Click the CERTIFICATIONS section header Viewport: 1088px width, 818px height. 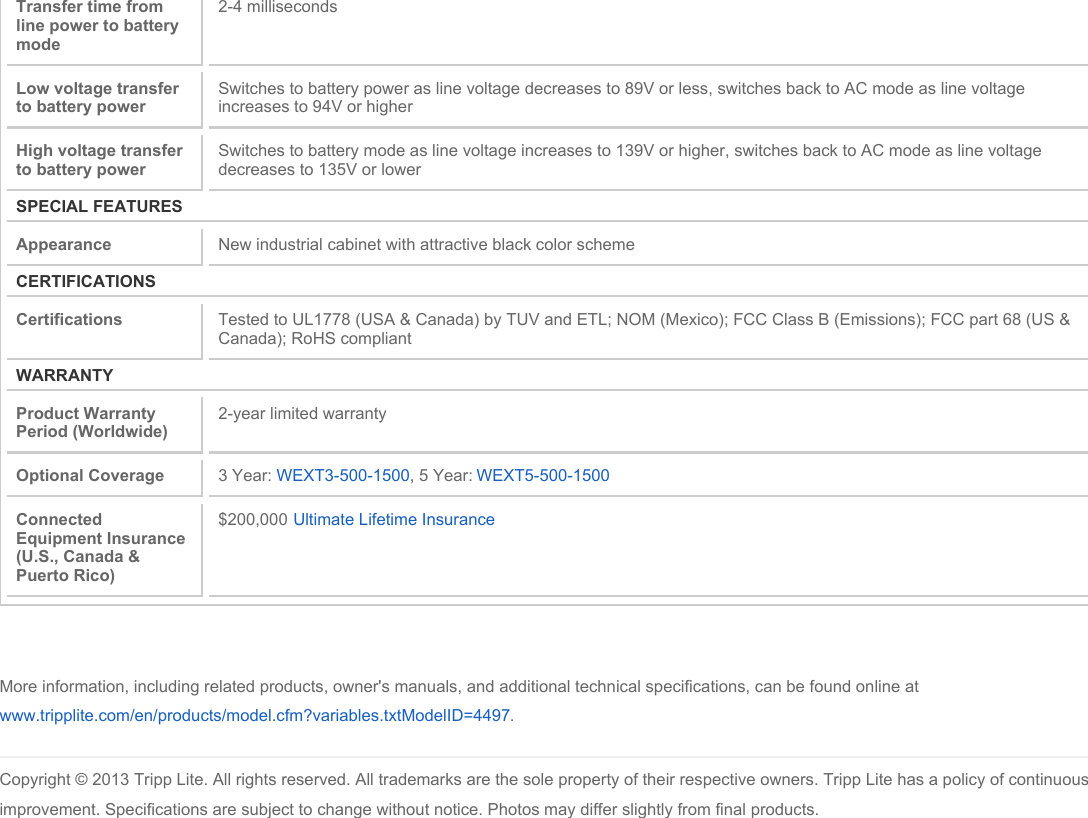tap(86, 282)
